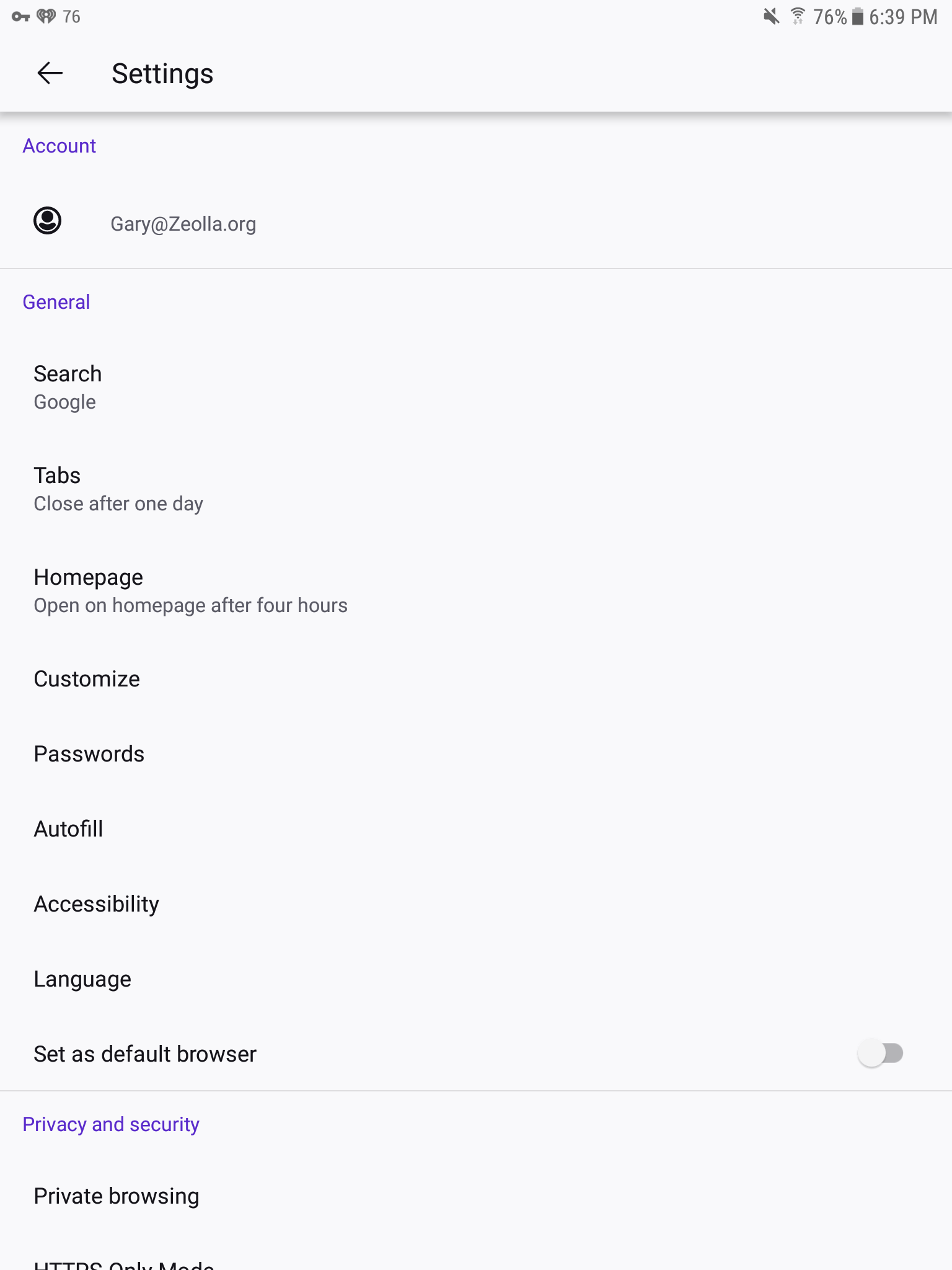Open the Customize settings

coord(87,679)
